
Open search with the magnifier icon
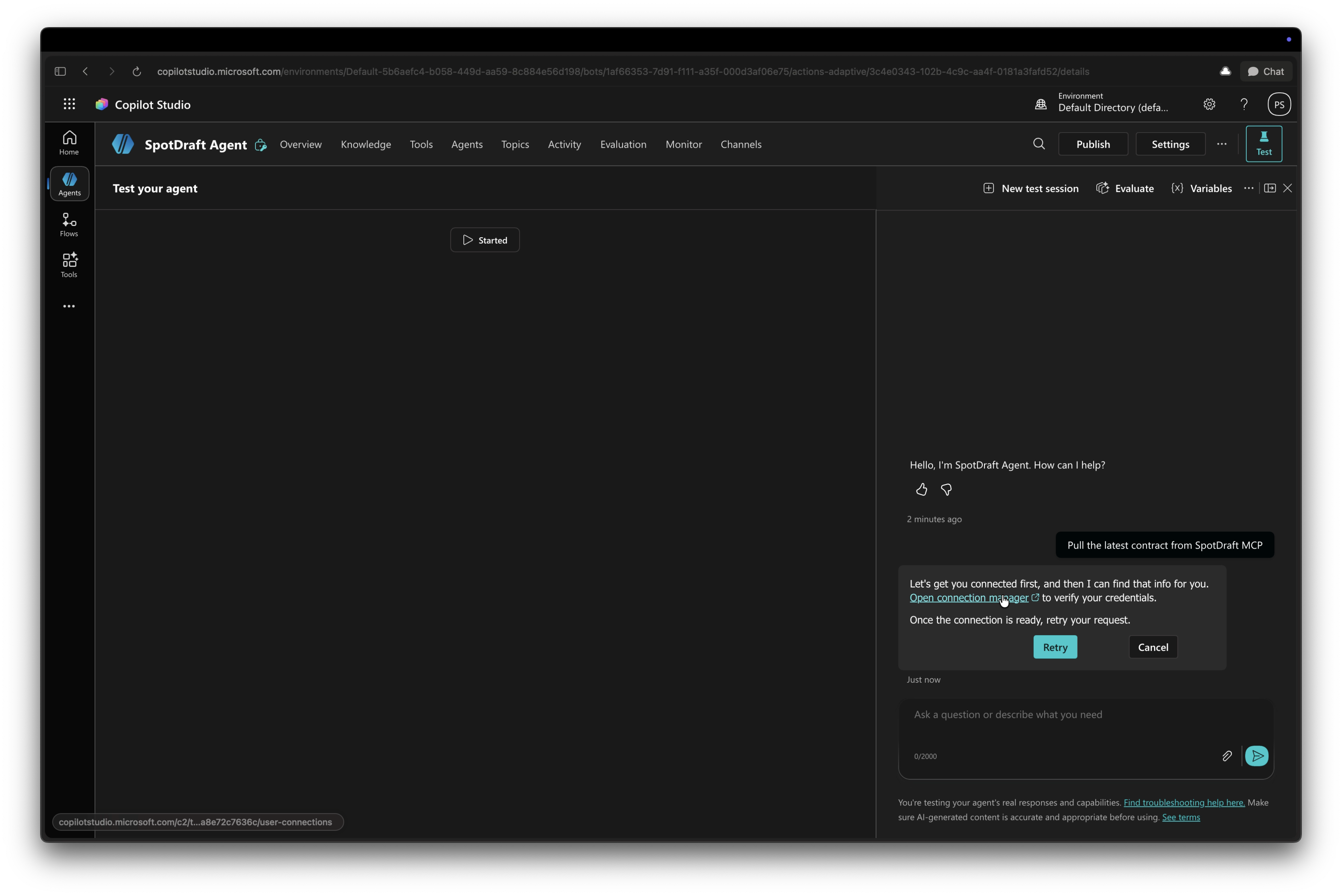tap(1038, 144)
